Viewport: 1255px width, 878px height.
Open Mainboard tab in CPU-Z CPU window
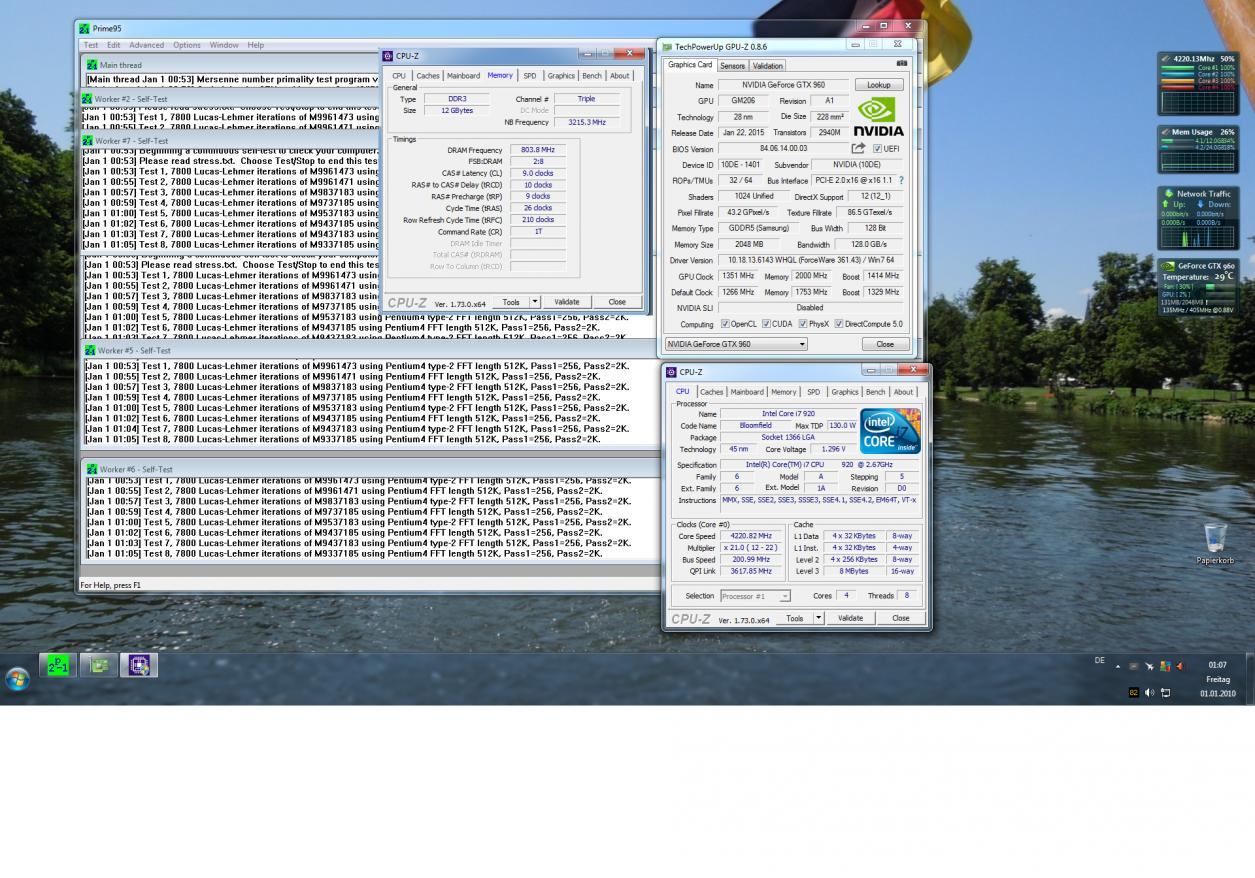coord(747,392)
